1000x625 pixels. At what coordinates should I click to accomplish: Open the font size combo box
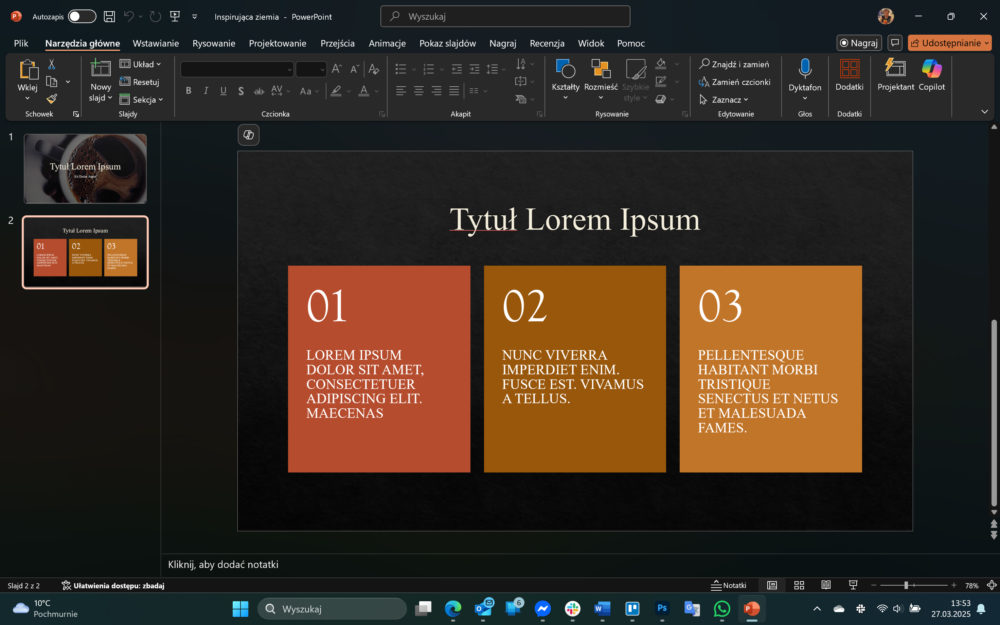[x=311, y=69]
